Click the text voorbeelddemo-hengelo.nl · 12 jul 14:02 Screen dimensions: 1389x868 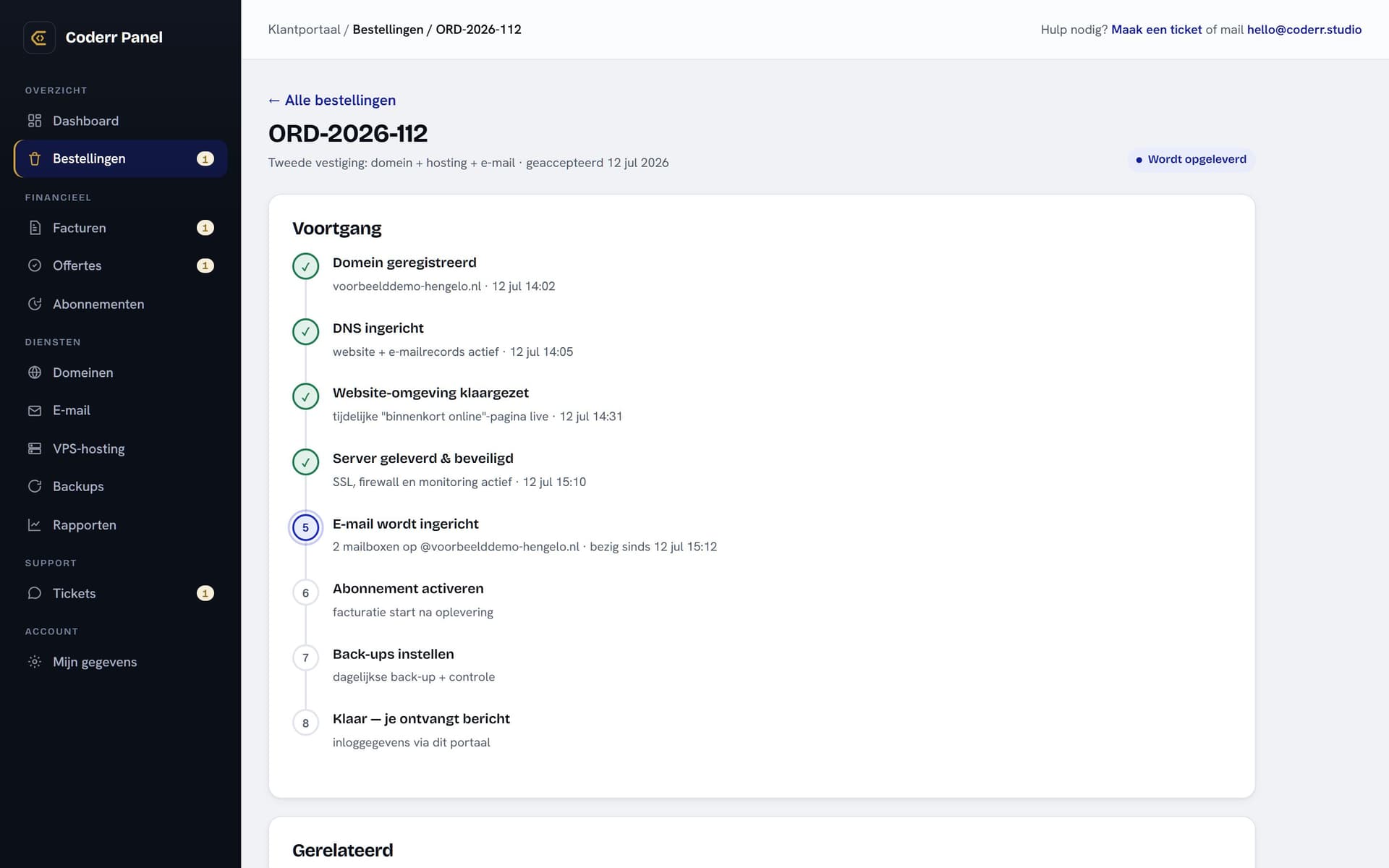coord(444,286)
